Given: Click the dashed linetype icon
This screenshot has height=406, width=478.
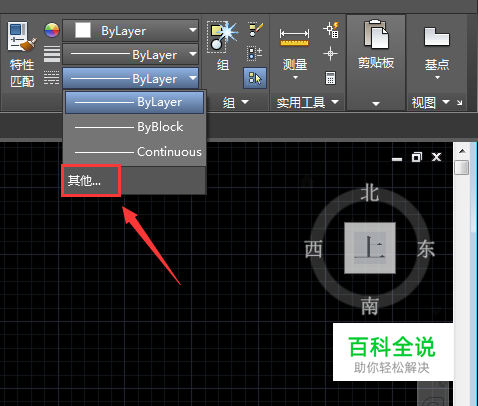Looking at the screenshot, I should (x=52, y=77).
